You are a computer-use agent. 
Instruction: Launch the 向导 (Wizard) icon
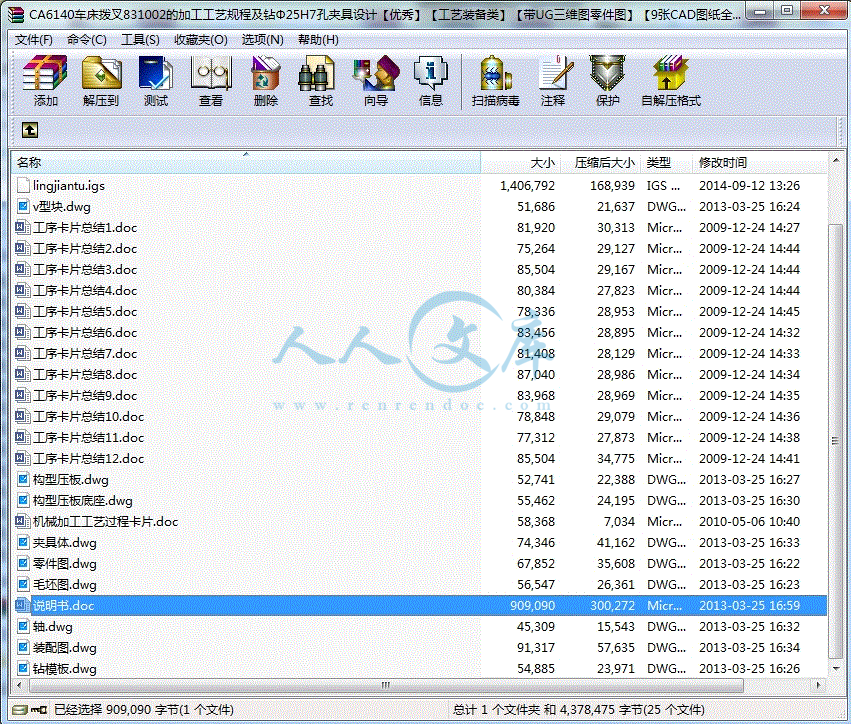click(376, 73)
